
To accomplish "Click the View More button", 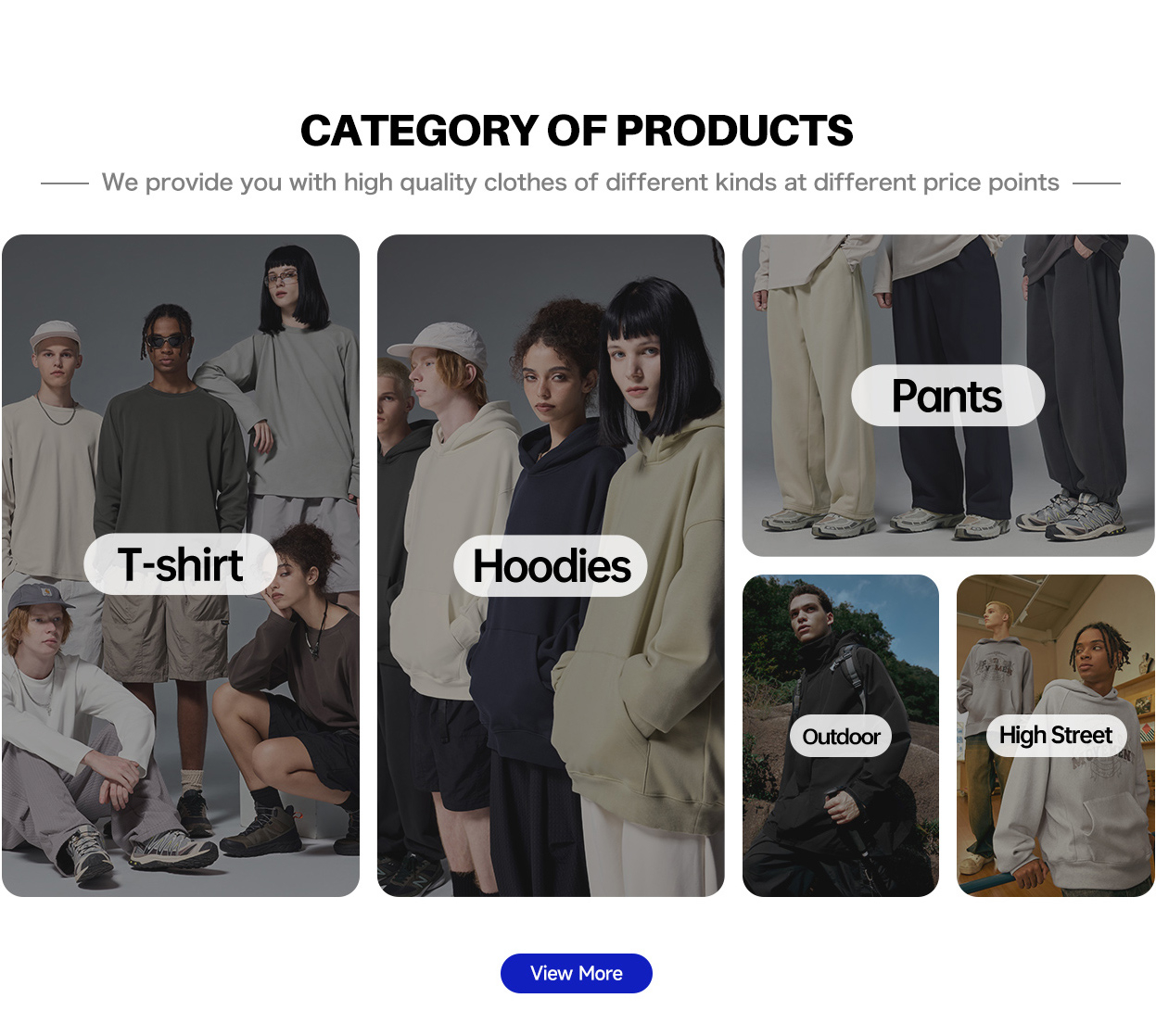I will [576, 973].
